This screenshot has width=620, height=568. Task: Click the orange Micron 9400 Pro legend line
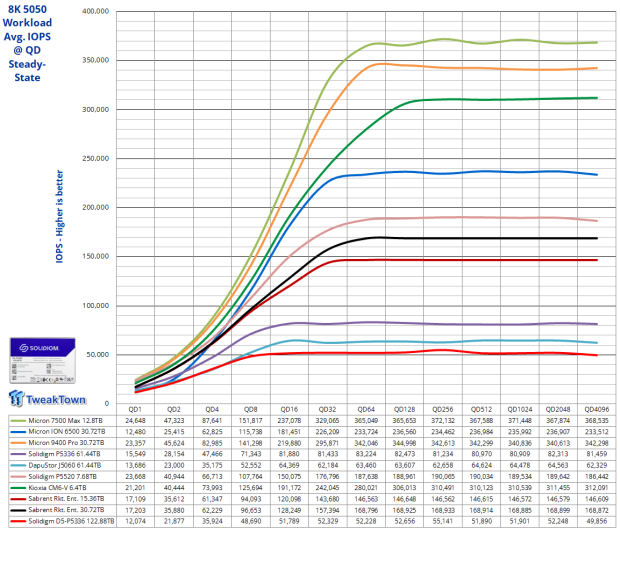[x=18, y=443]
